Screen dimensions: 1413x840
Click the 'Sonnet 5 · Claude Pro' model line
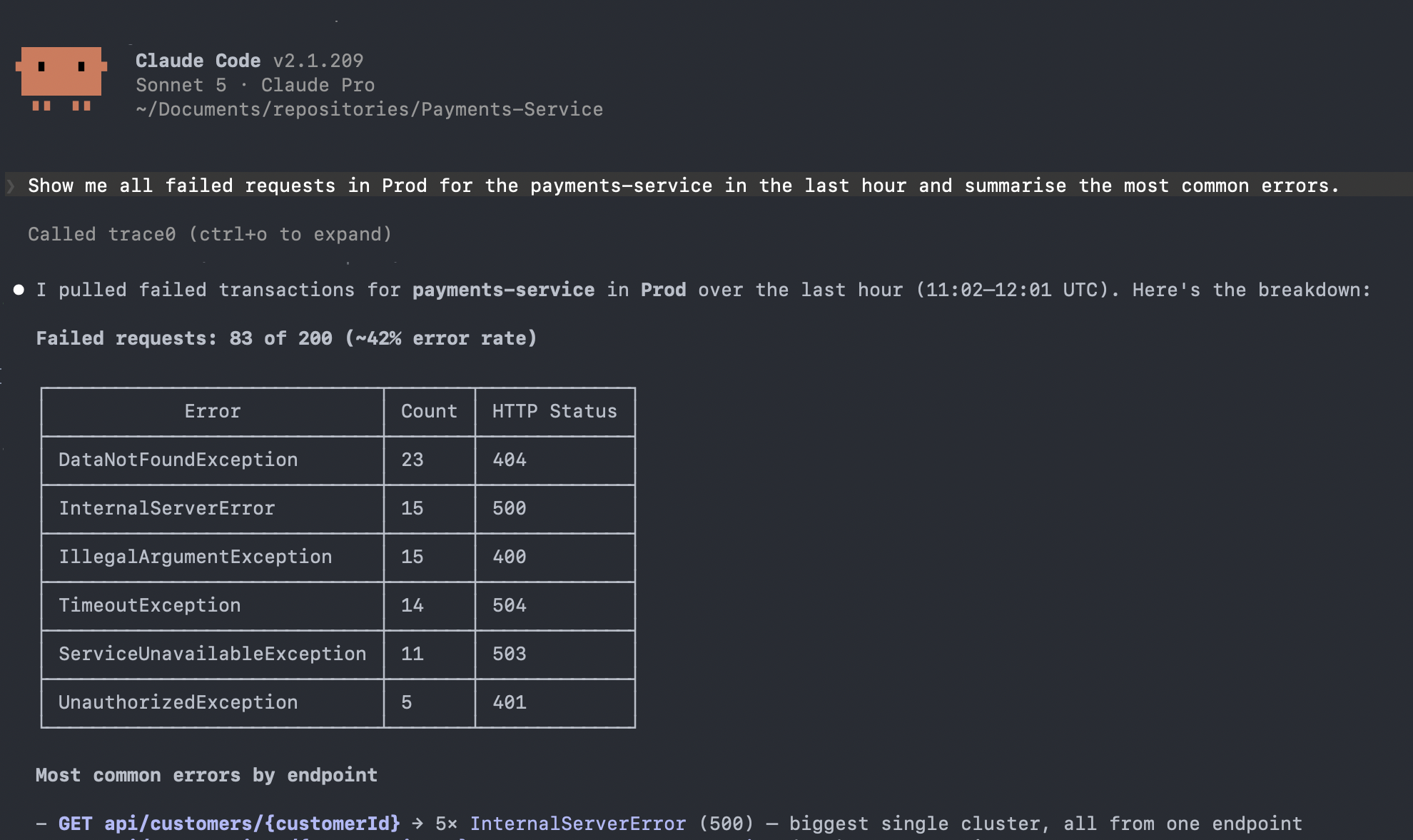255,85
